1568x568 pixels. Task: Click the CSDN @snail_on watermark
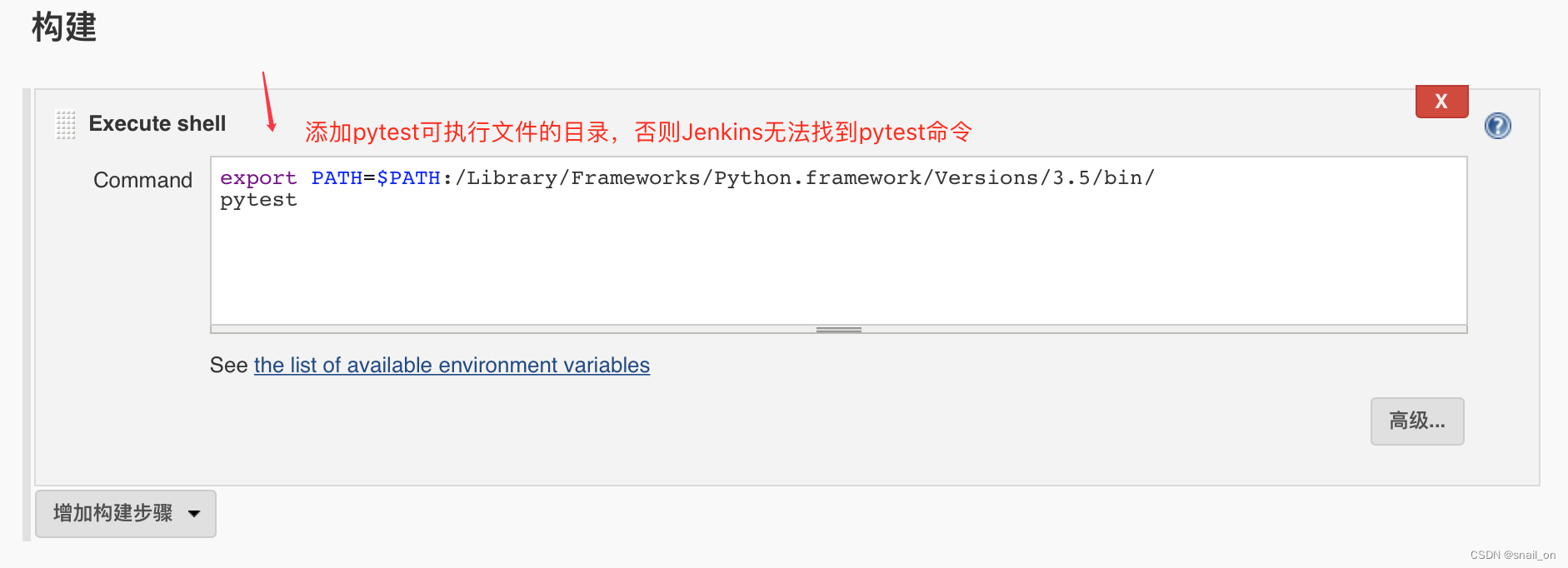tap(1512, 555)
